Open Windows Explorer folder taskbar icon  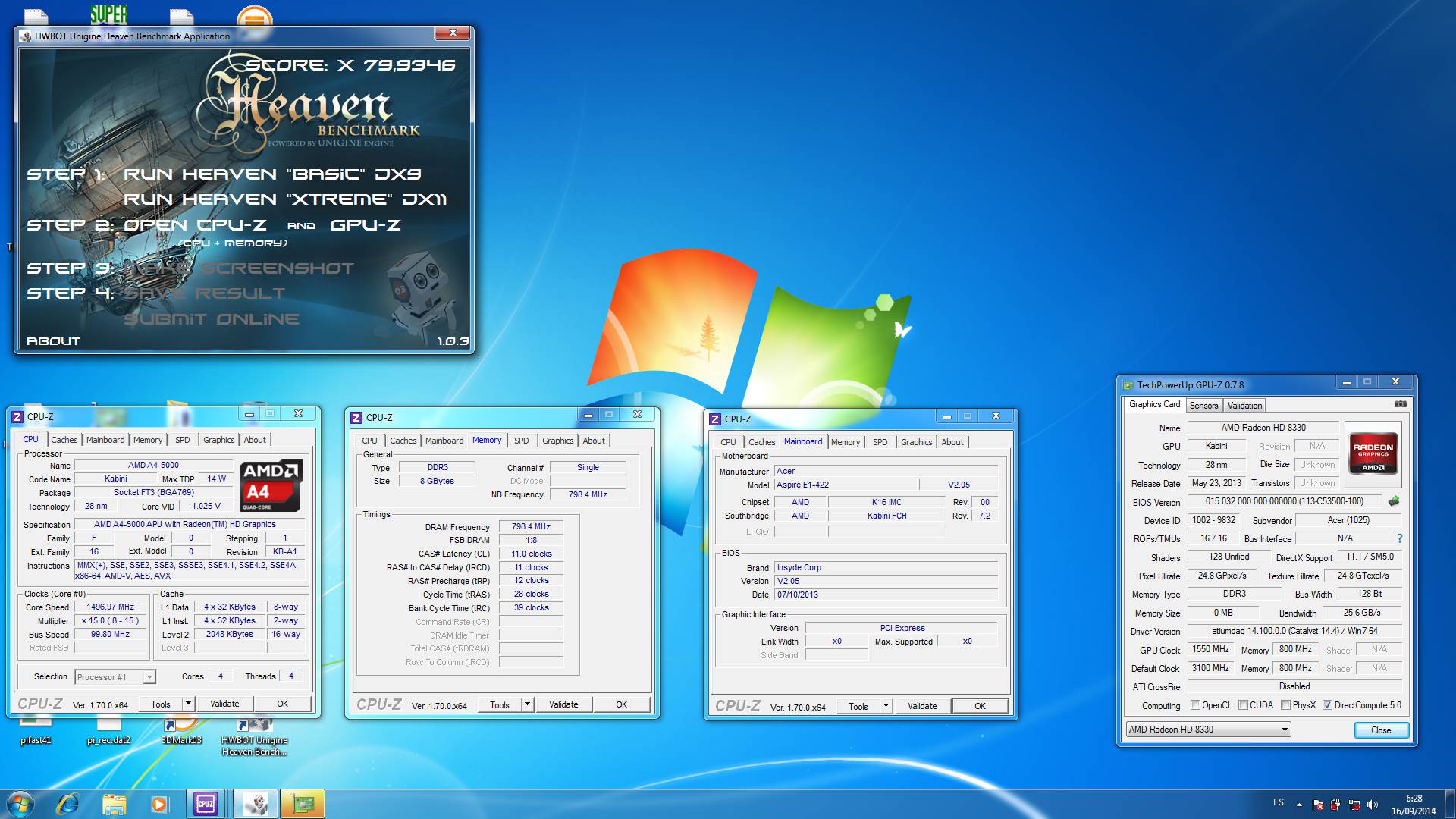click(114, 804)
